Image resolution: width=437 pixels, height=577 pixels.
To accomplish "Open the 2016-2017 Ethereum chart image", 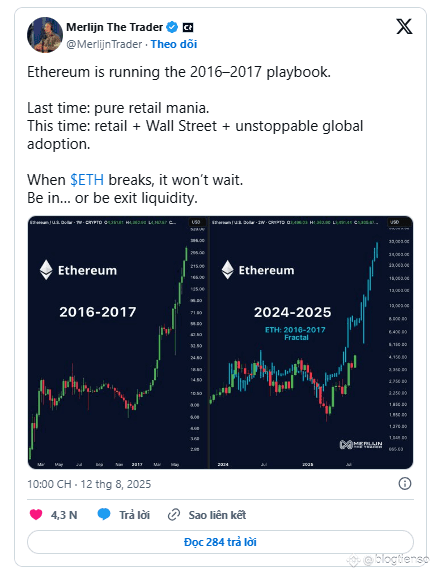I will tap(118, 342).
